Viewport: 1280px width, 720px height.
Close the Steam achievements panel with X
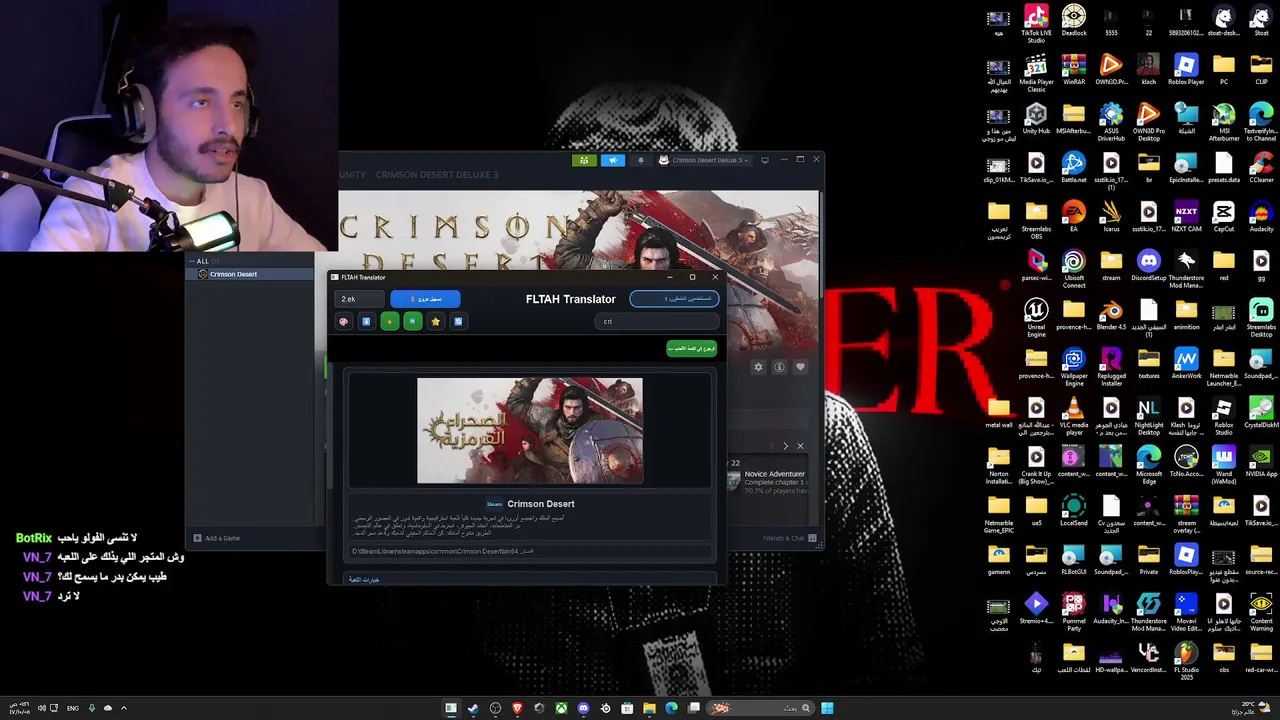[800, 446]
